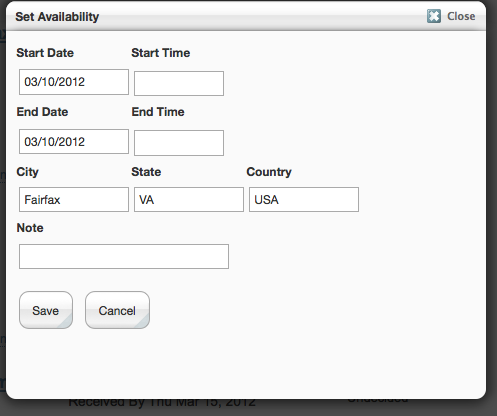Focus the Start Date input box
Screen dimensions: 497x416
click(74, 82)
